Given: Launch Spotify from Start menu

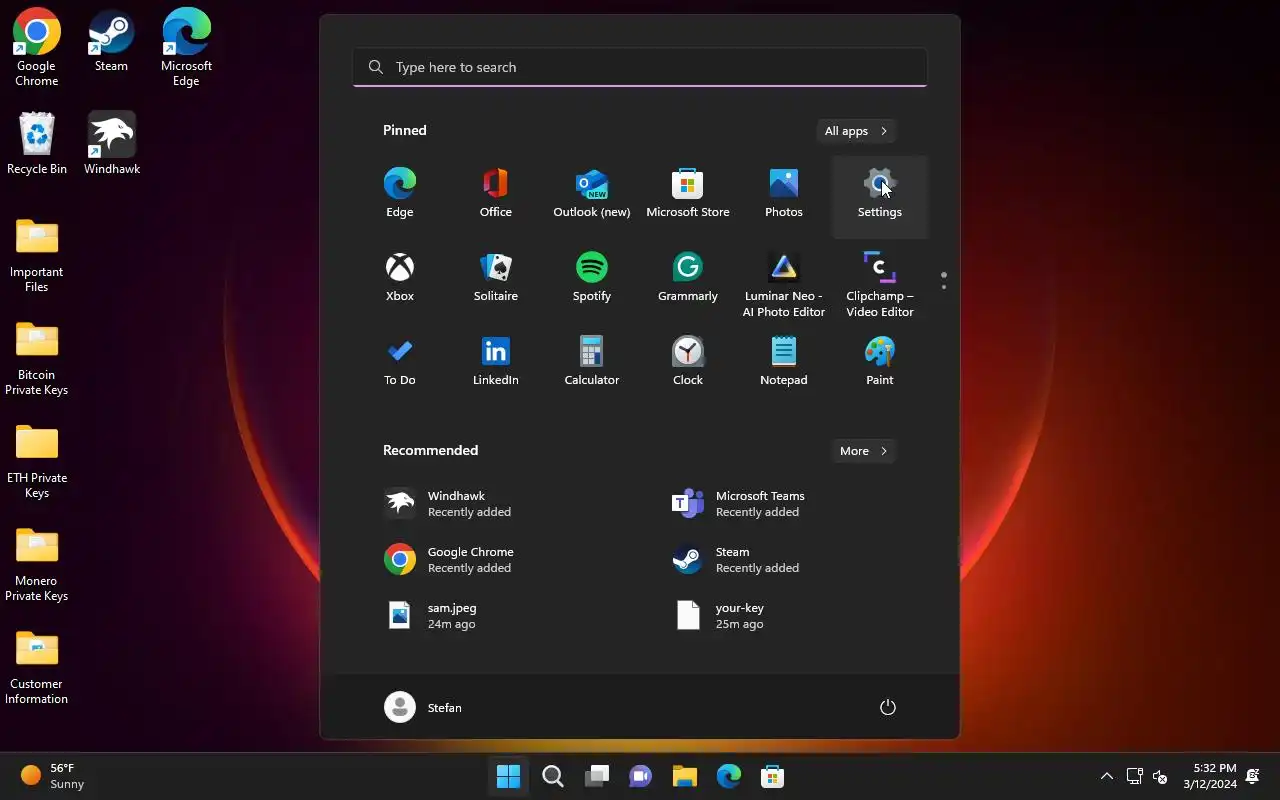Looking at the screenshot, I should [x=592, y=279].
